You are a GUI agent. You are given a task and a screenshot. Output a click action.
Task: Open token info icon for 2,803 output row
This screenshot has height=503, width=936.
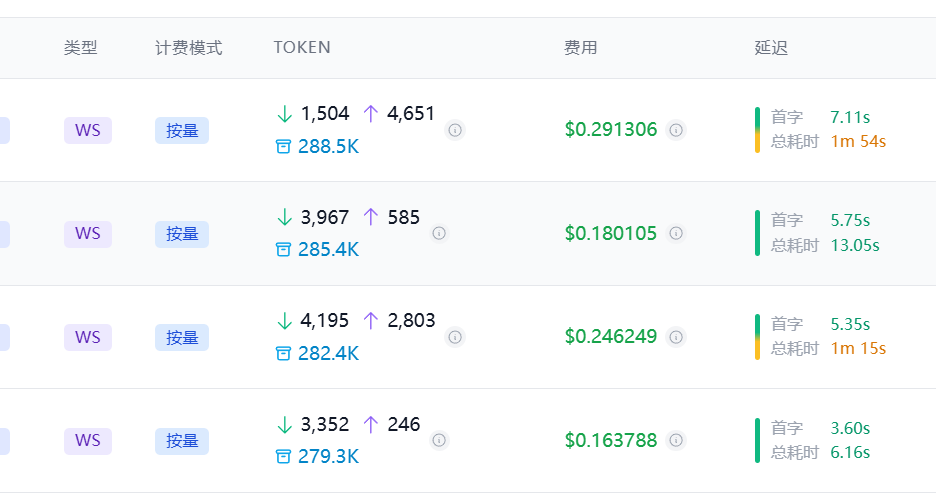point(455,337)
